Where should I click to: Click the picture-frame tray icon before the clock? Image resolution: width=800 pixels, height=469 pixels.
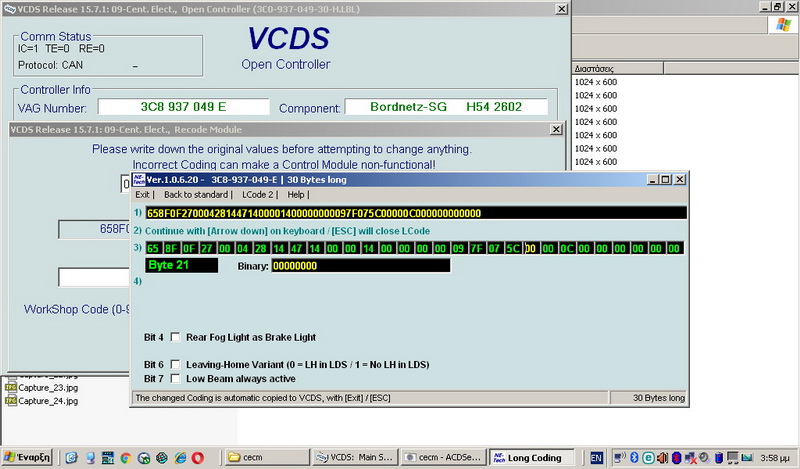click(x=747, y=457)
